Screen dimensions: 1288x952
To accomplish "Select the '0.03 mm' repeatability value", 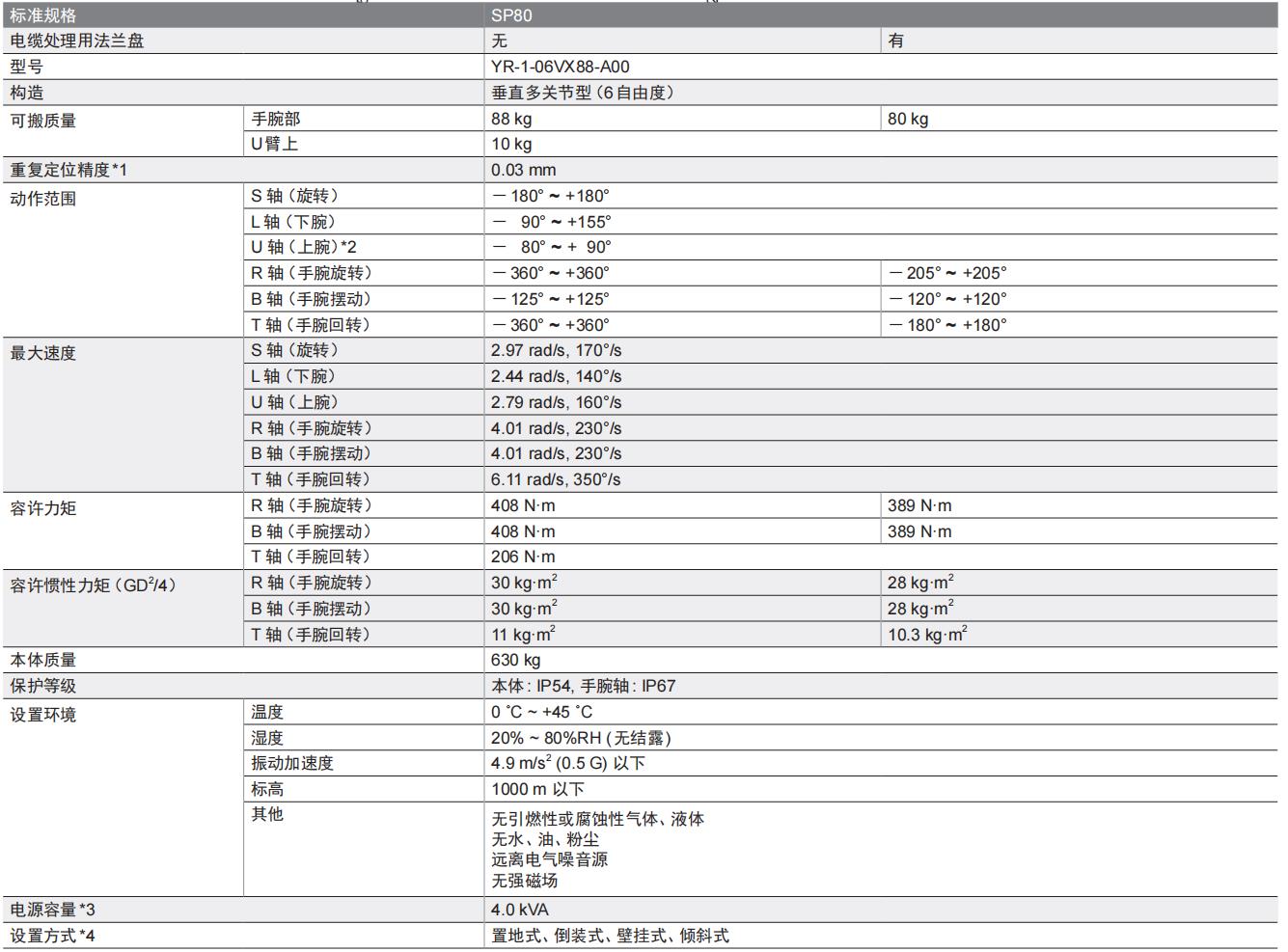I will click(524, 170).
